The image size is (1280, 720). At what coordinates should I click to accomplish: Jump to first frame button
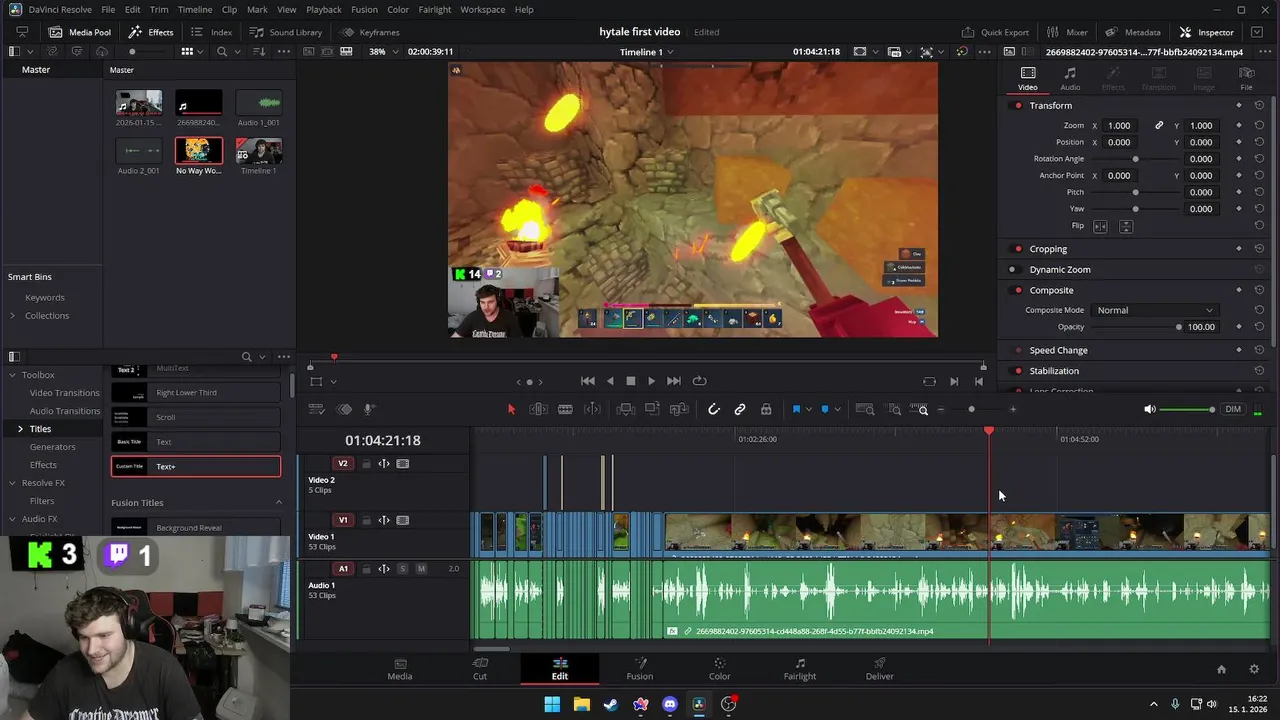tap(588, 381)
